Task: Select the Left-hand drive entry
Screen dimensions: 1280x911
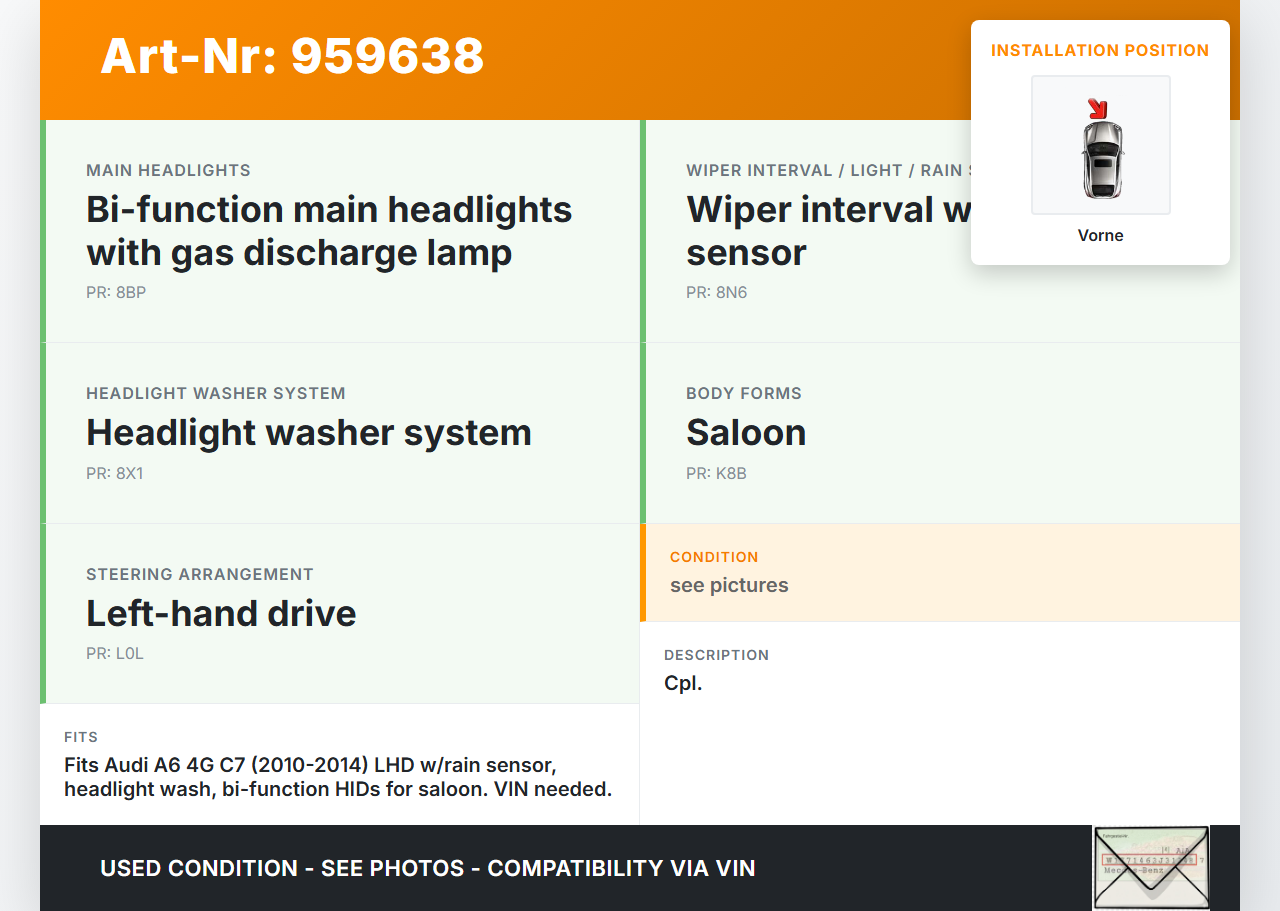Action: pyautogui.click(x=221, y=613)
